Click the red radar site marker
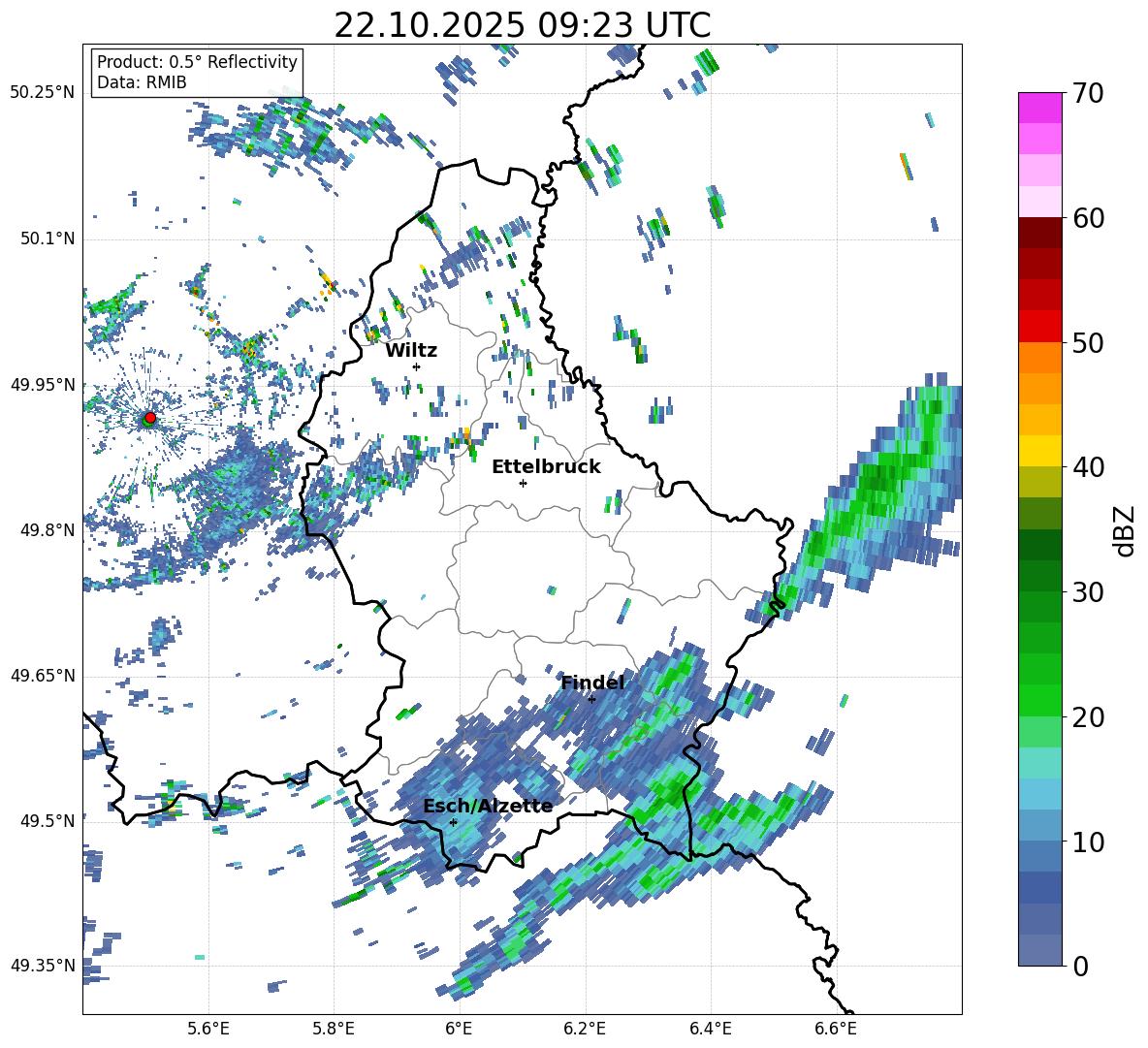Screen dimensions: 1148x1048 pos(150,418)
